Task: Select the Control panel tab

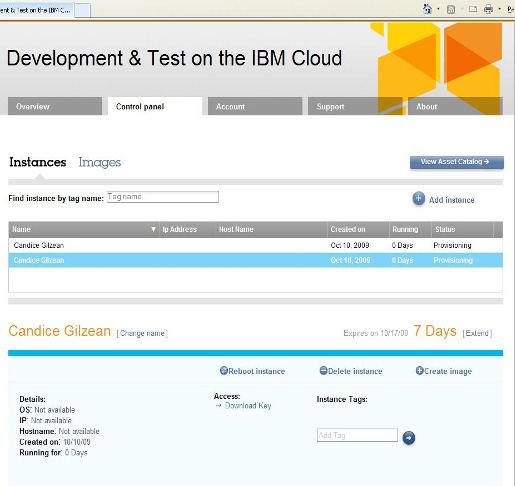Action: (x=155, y=106)
